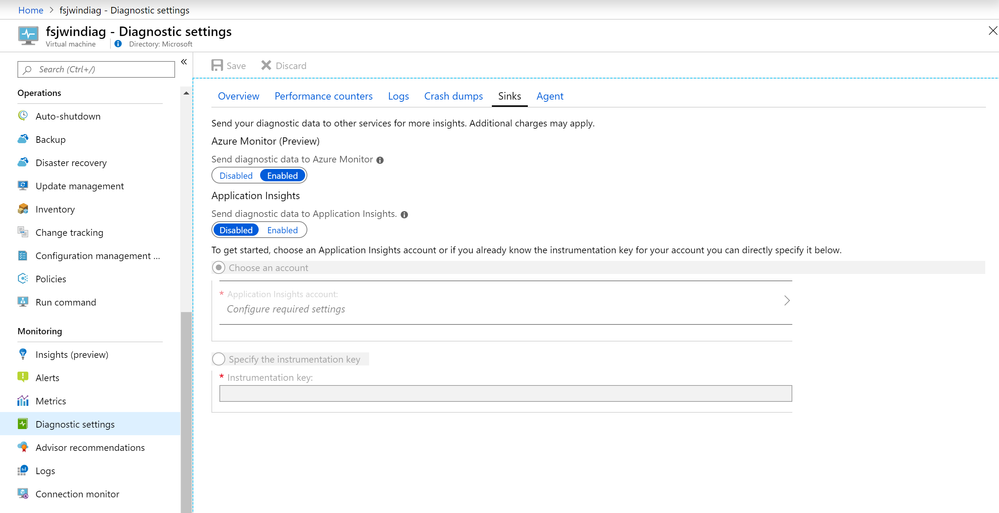
Task: Expand Application Insights account chevron
Action: click(787, 300)
